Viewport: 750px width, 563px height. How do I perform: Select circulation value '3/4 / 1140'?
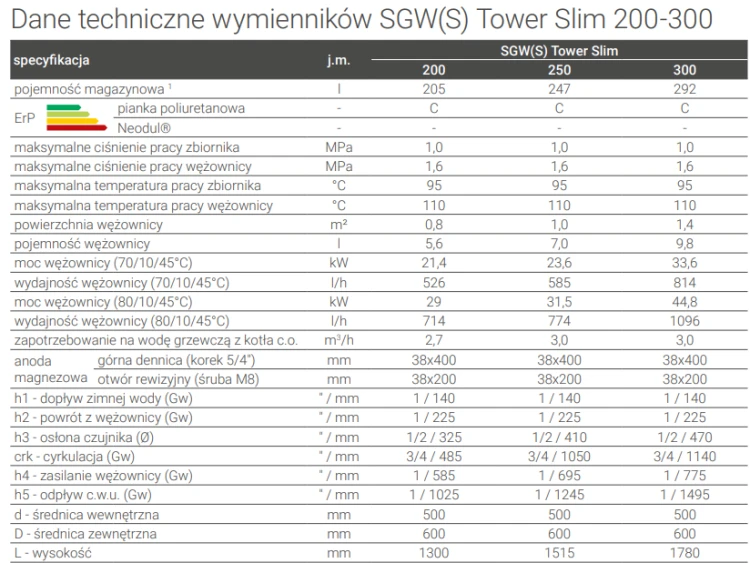(x=684, y=457)
